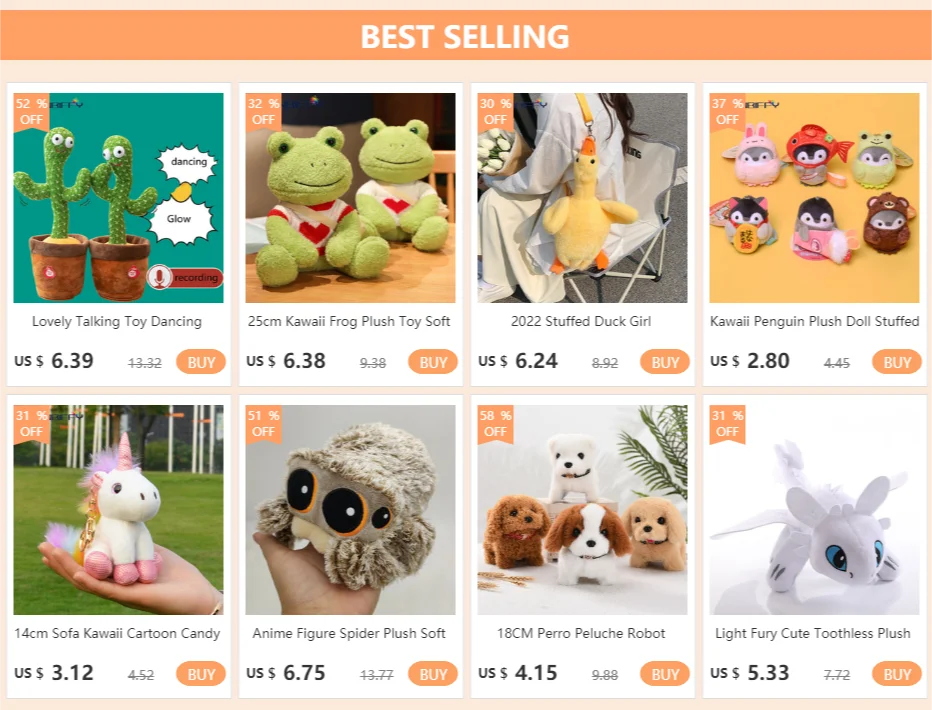
Task: Open the dancing cactus toy image
Action: point(118,198)
